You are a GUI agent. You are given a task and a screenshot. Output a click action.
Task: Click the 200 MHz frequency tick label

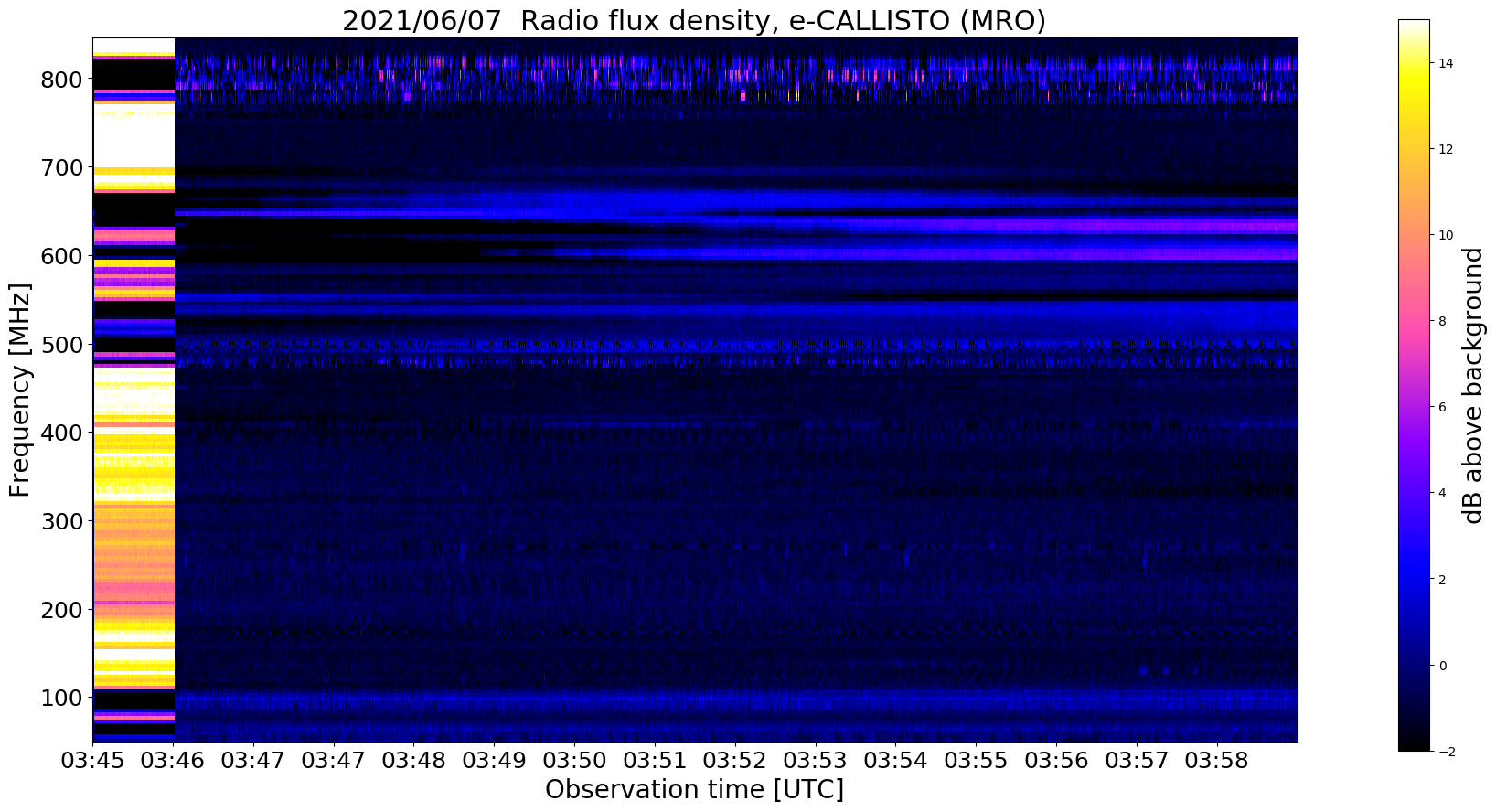(x=62, y=609)
